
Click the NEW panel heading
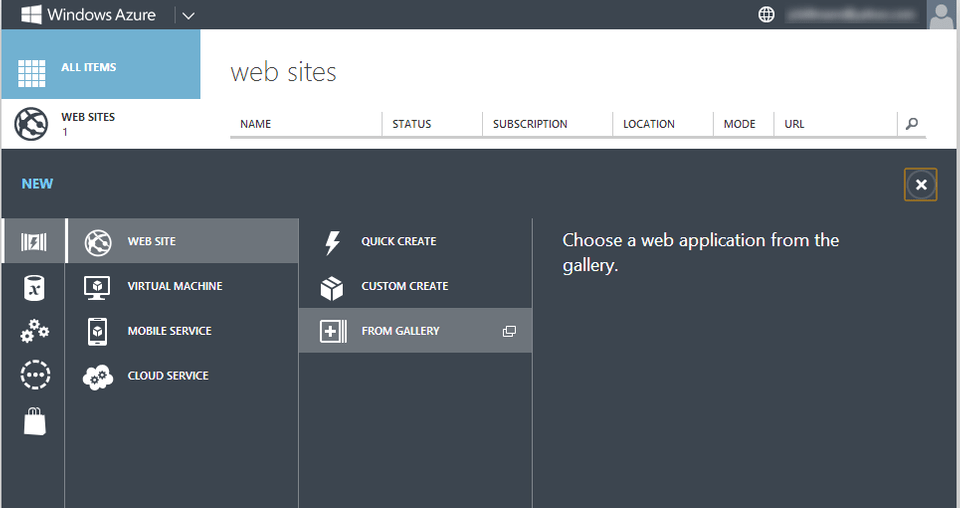37,184
